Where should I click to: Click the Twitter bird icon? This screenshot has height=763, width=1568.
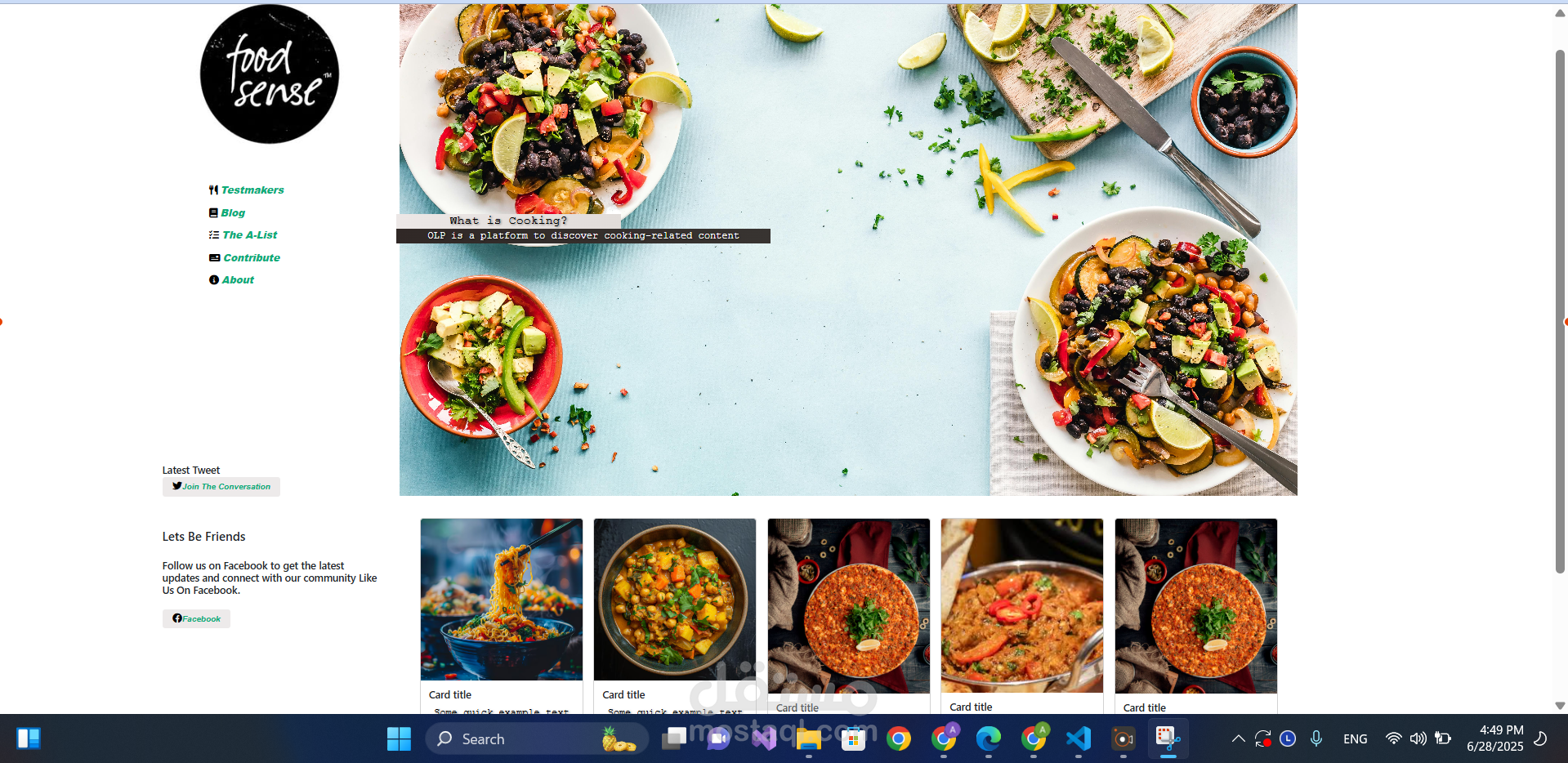click(177, 486)
